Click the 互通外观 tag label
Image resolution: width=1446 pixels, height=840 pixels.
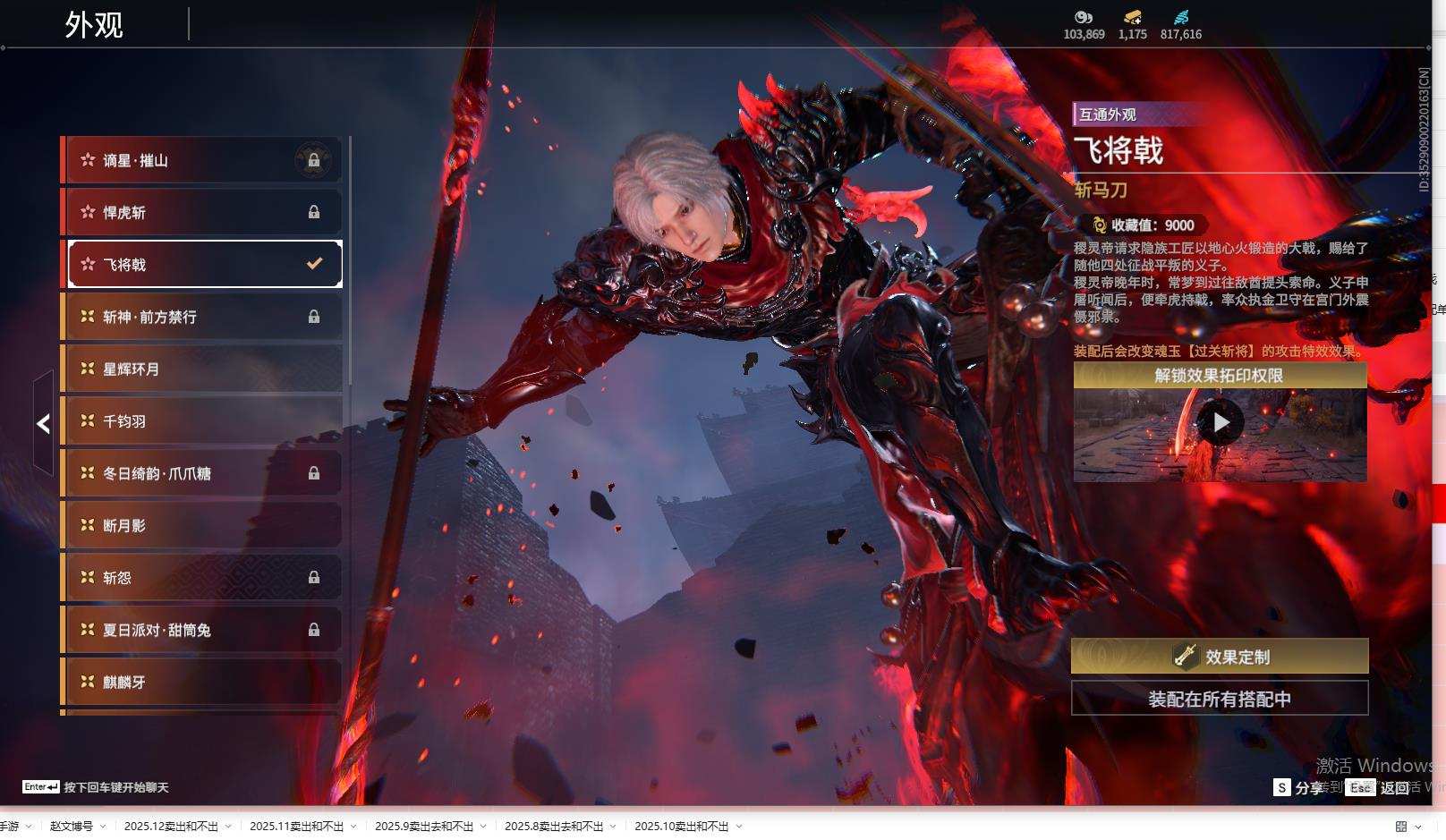point(1108,115)
